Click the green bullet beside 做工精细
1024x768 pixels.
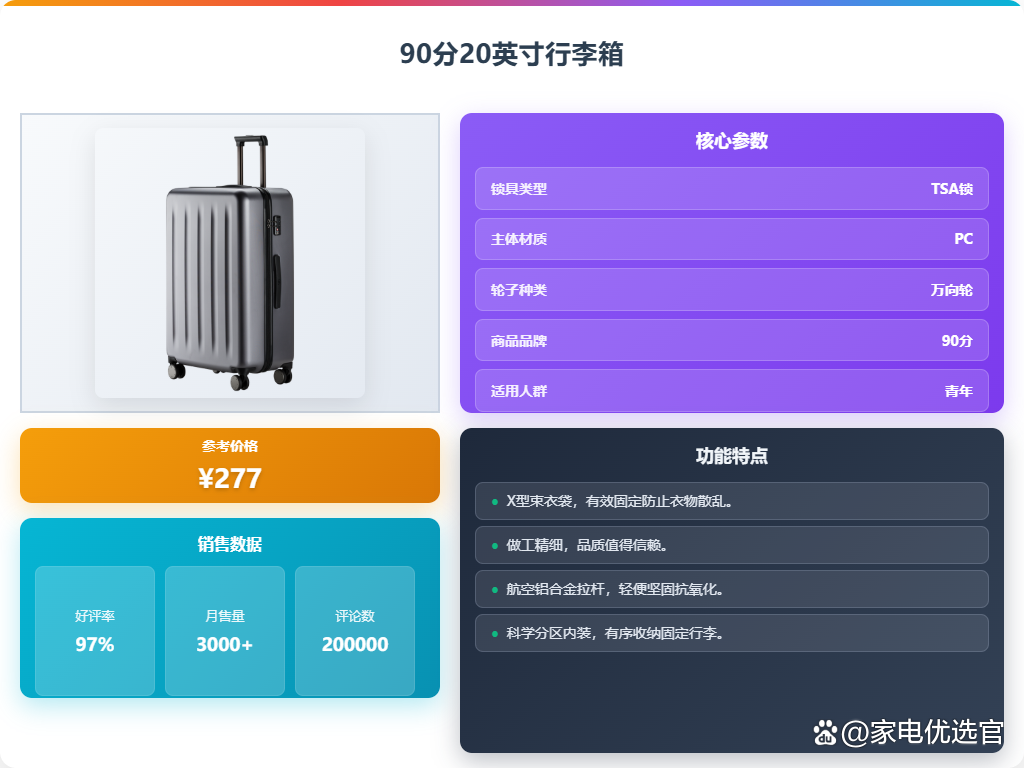(494, 545)
